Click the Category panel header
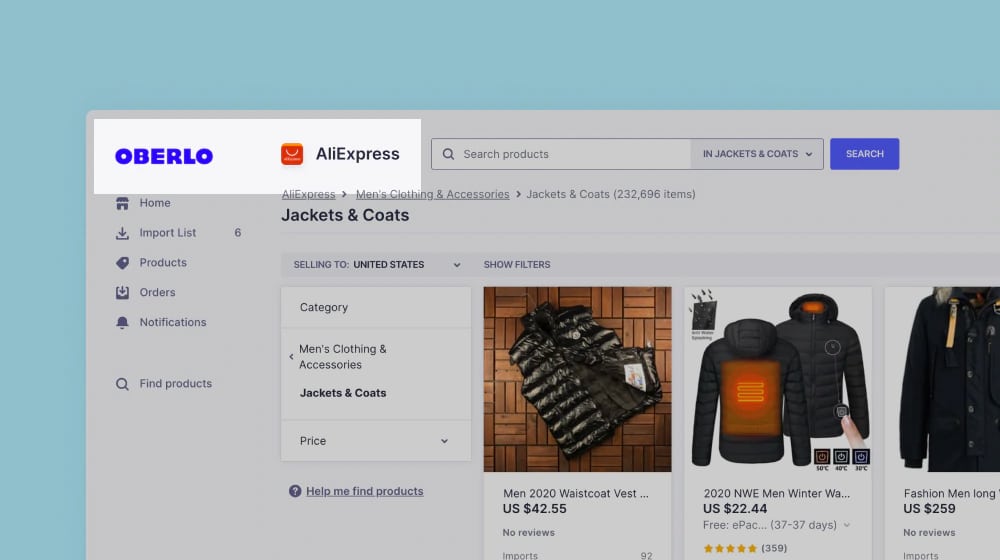The height and width of the screenshot is (560, 1000). [x=376, y=307]
